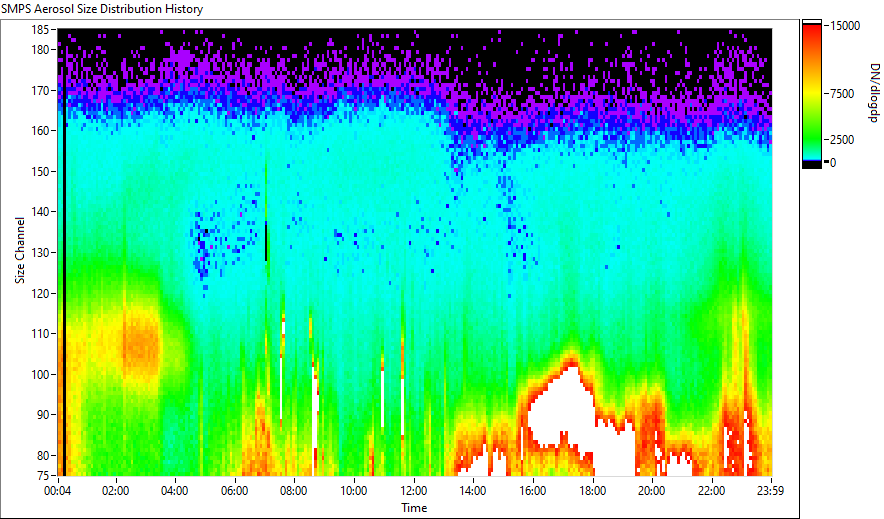The width and height of the screenshot is (884, 519).
Task: Click the 100 y-axis tick label
Action: (x=40, y=374)
